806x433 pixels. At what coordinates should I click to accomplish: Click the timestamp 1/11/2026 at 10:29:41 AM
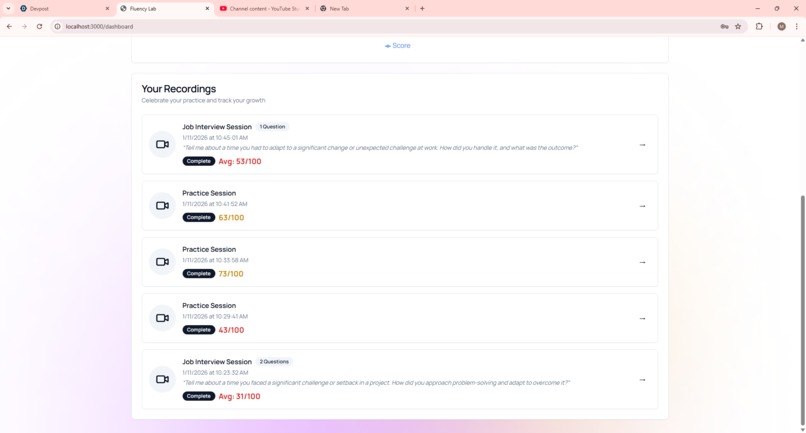pos(215,316)
